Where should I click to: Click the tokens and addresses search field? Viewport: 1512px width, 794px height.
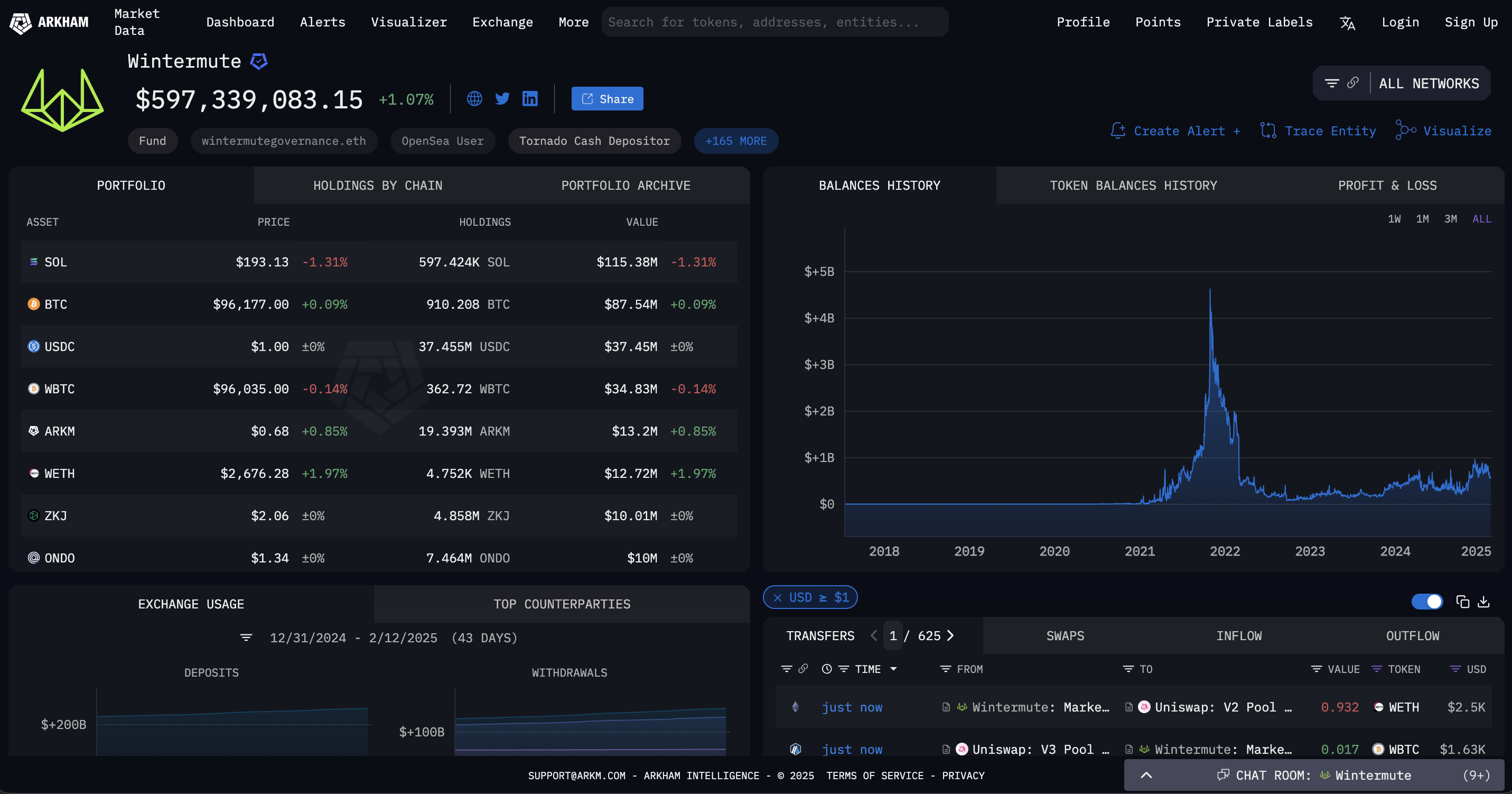[x=774, y=22]
